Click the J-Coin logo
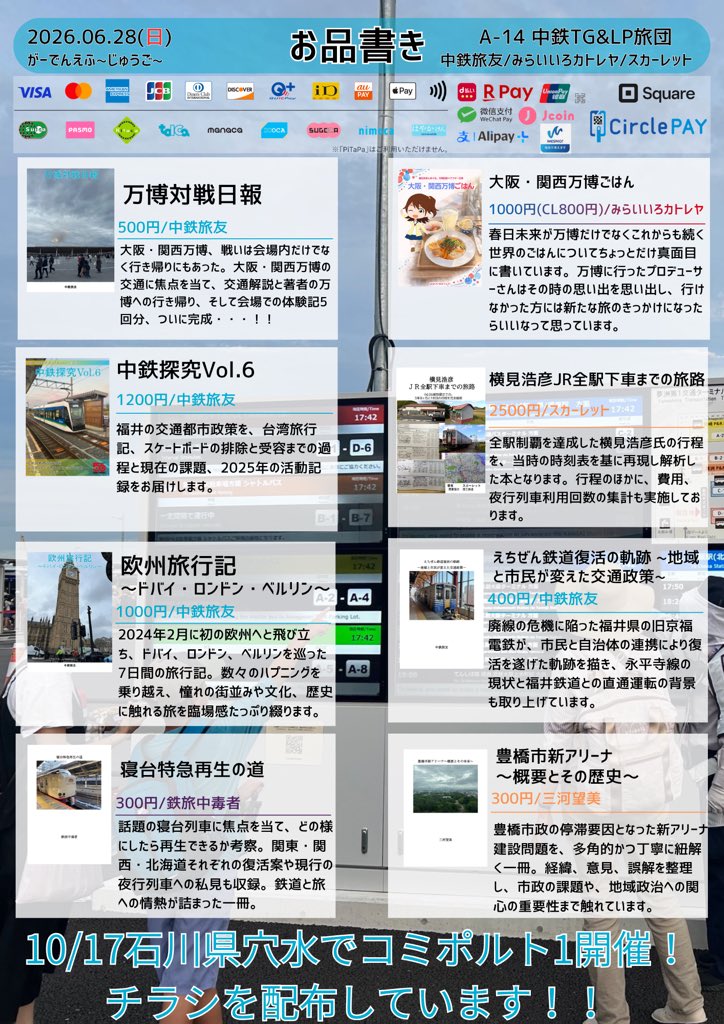The width and height of the screenshot is (724, 1024). click(x=546, y=116)
